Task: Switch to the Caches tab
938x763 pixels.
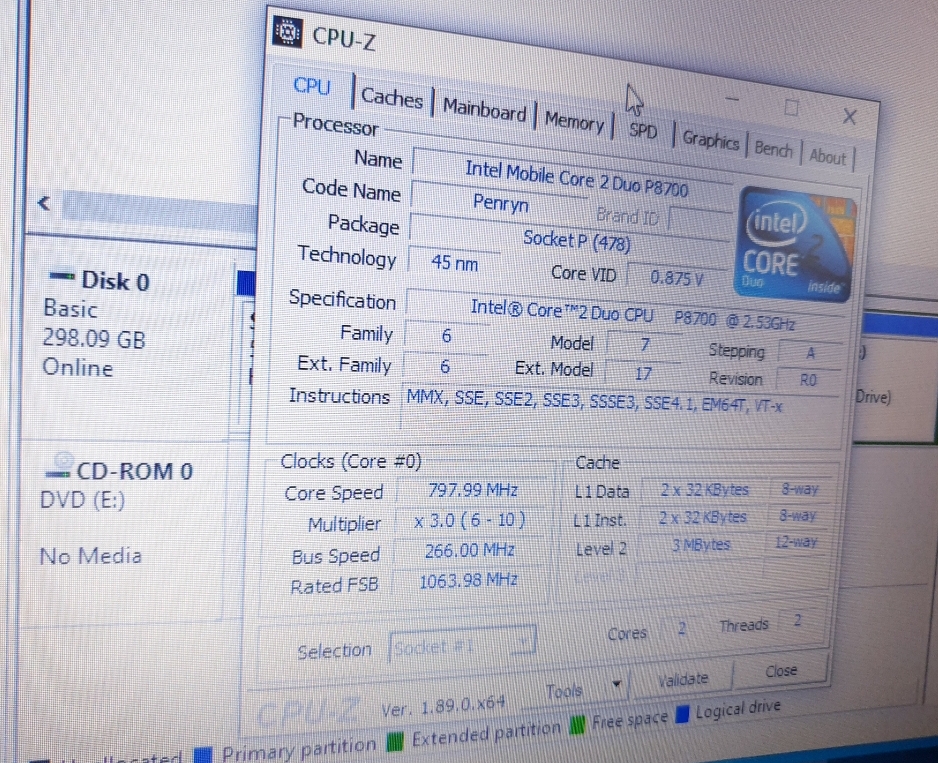Action: (x=391, y=98)
